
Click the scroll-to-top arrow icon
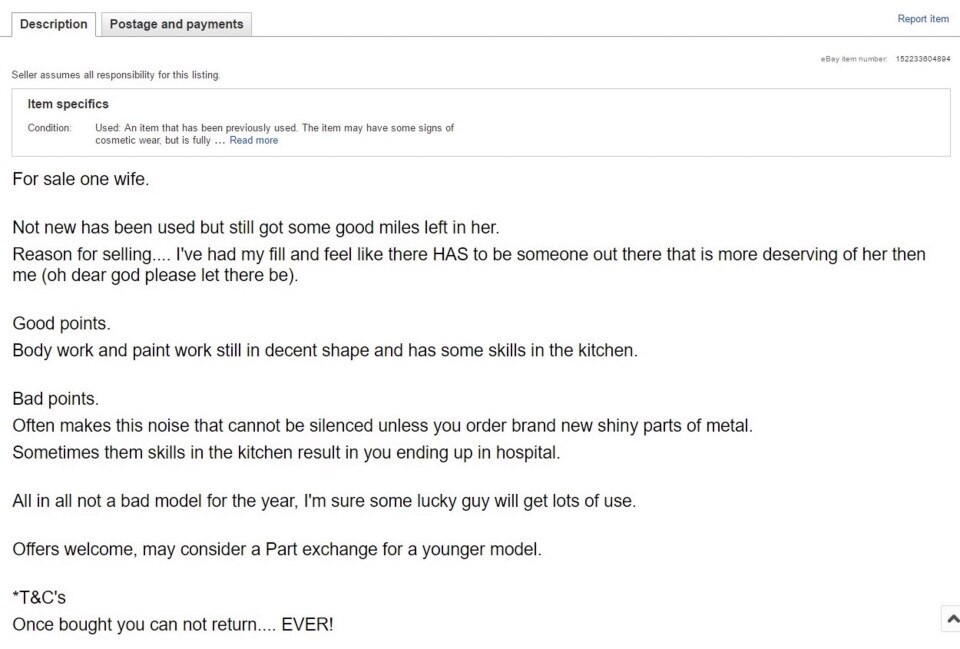(951, 618)
